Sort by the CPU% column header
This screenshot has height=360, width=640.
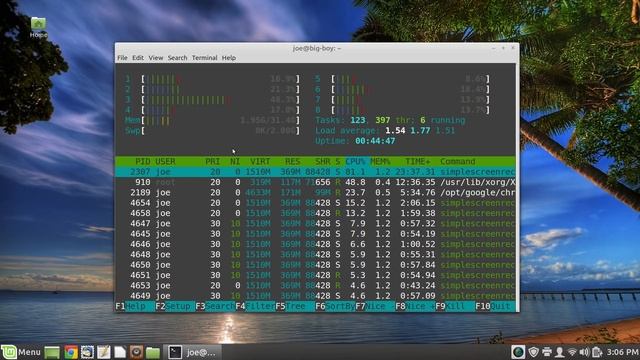[x=356, y=162]
